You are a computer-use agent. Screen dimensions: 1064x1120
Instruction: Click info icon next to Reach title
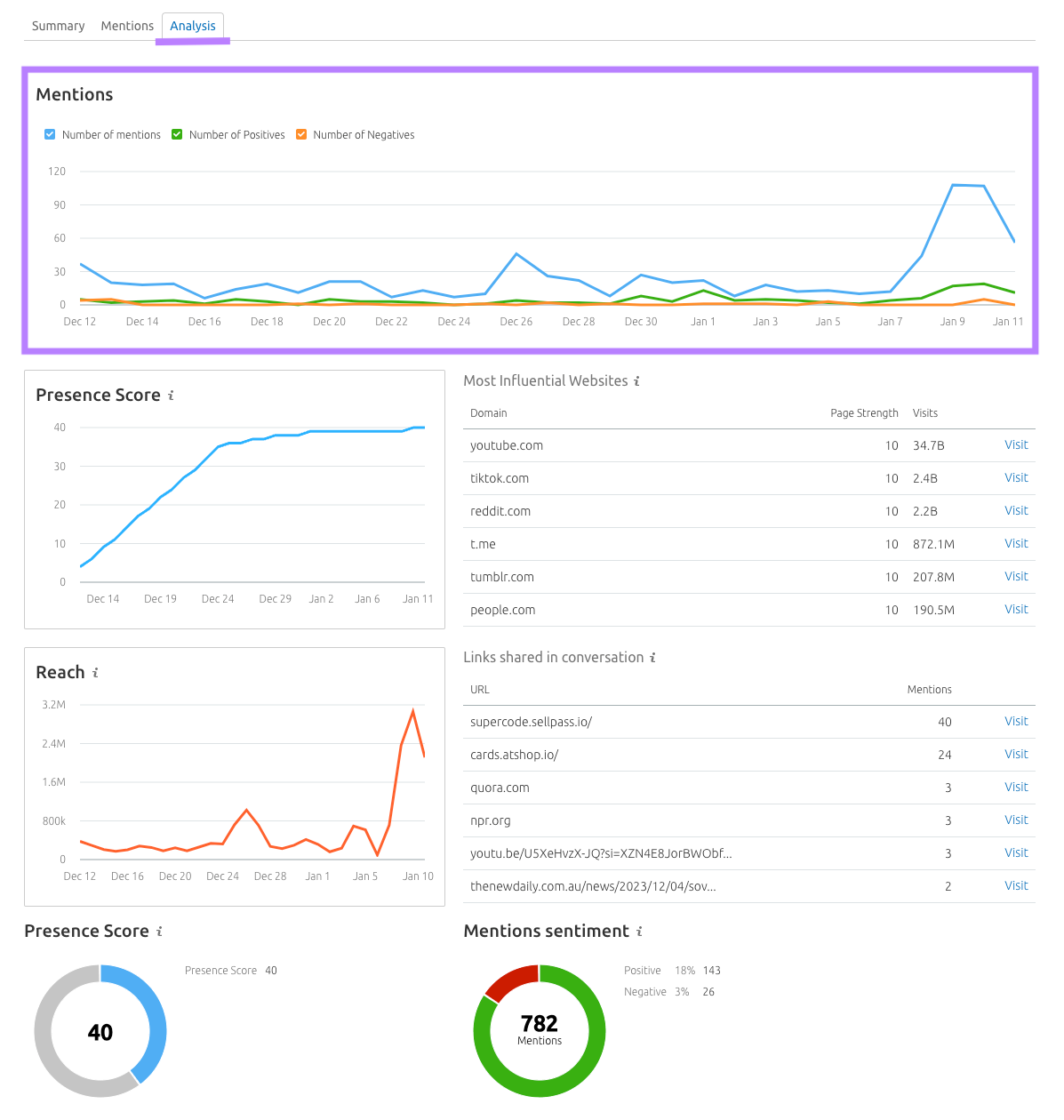point(95,673)
